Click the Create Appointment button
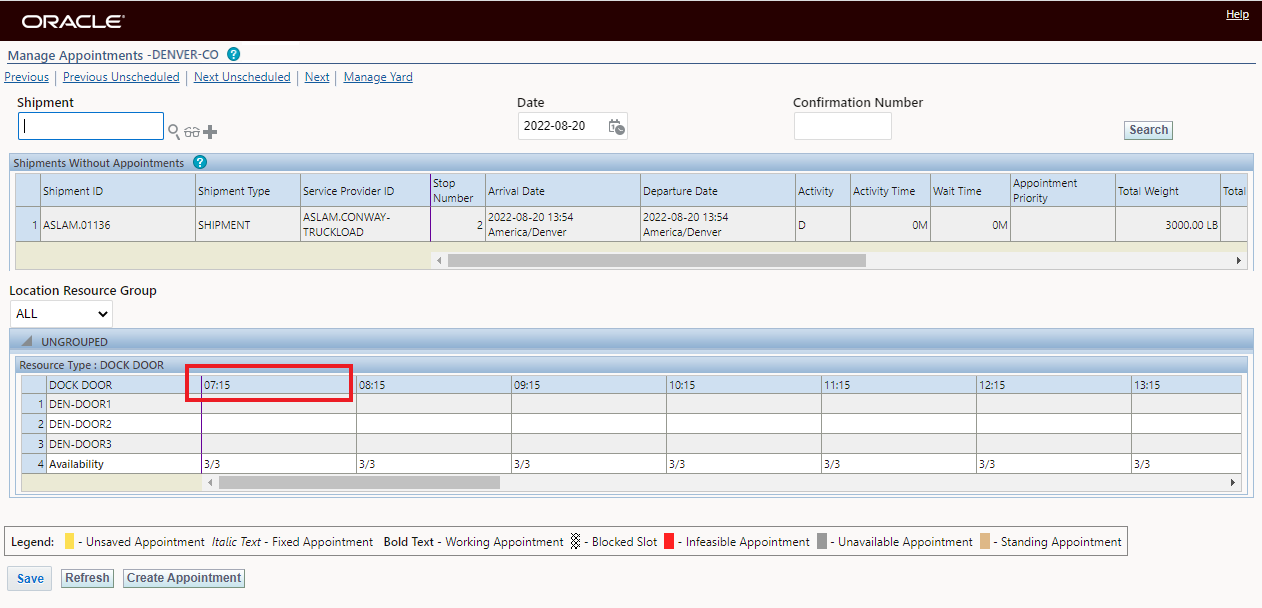The height and width of the screenshot is (608, 1262). (x=184, y=578)
